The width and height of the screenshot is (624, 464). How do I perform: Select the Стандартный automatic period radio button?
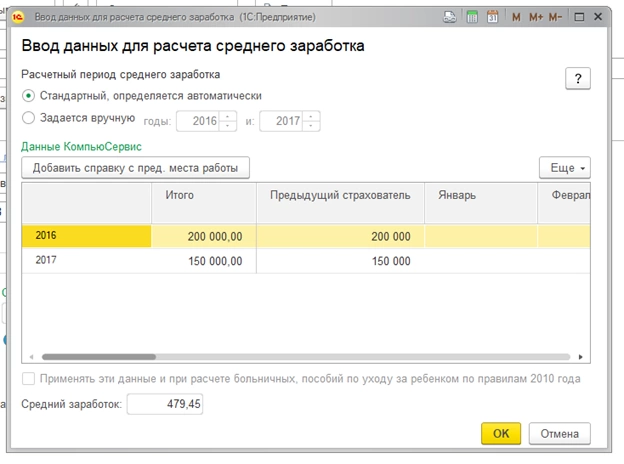pos(28,96)
